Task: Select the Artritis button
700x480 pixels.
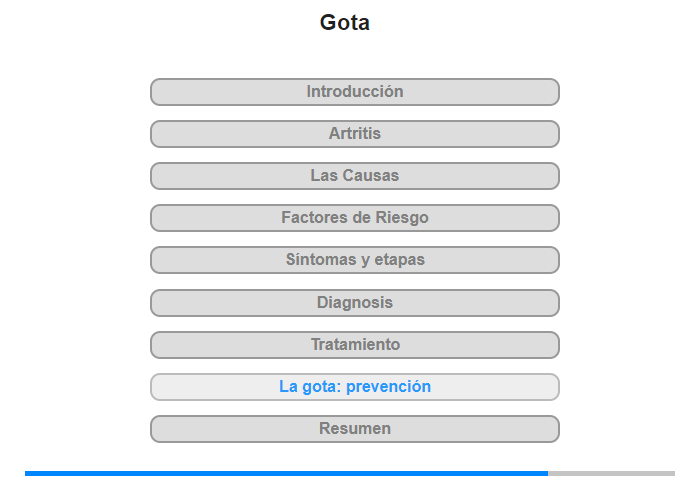Action: pos(354,134)
